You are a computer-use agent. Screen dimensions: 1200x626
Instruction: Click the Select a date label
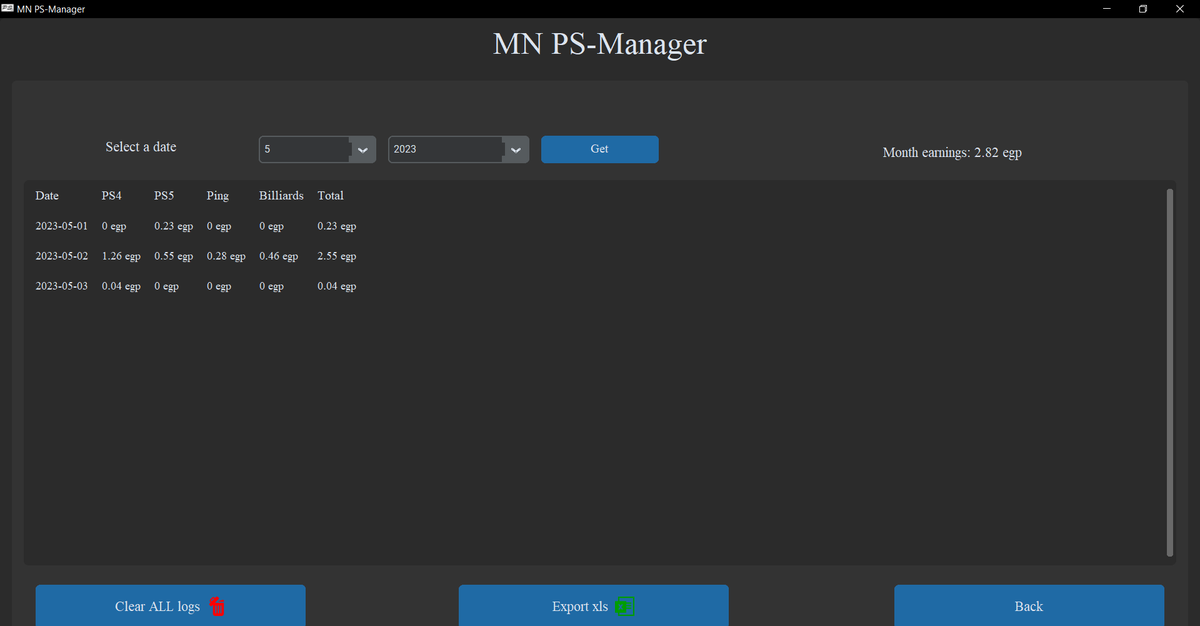[141, 147]
